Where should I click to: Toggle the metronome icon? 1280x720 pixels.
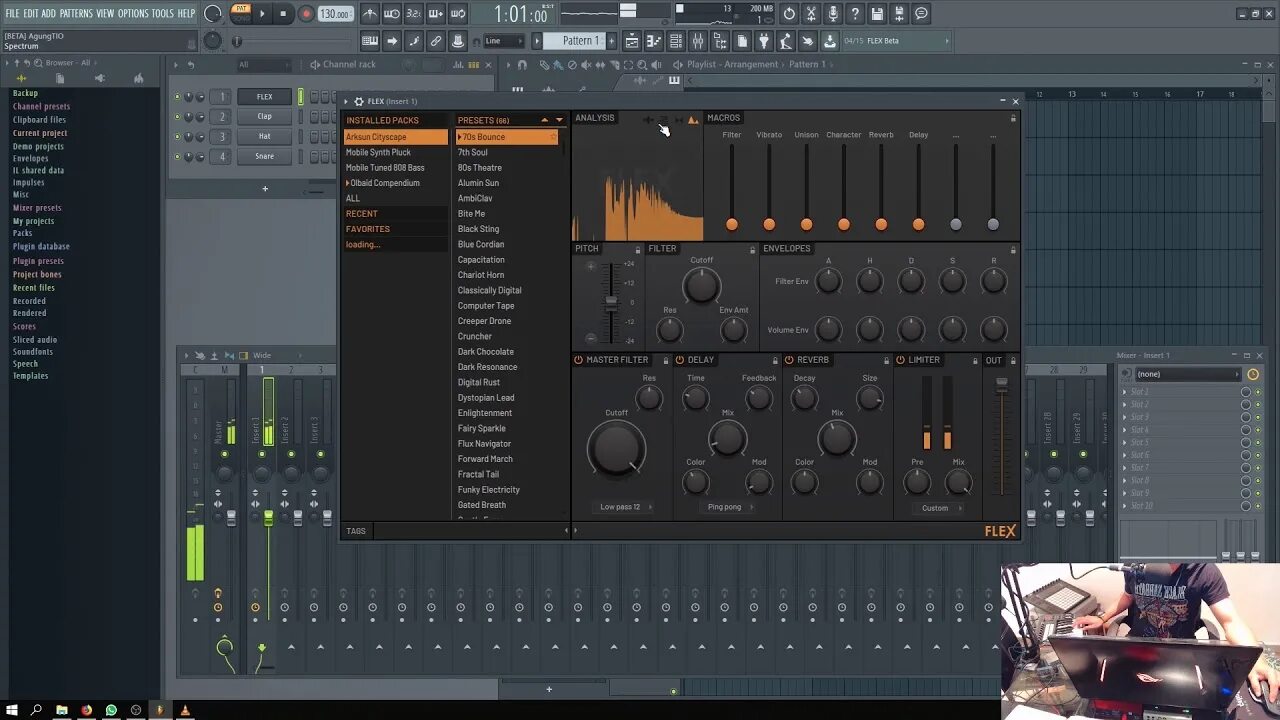[370, 14]
